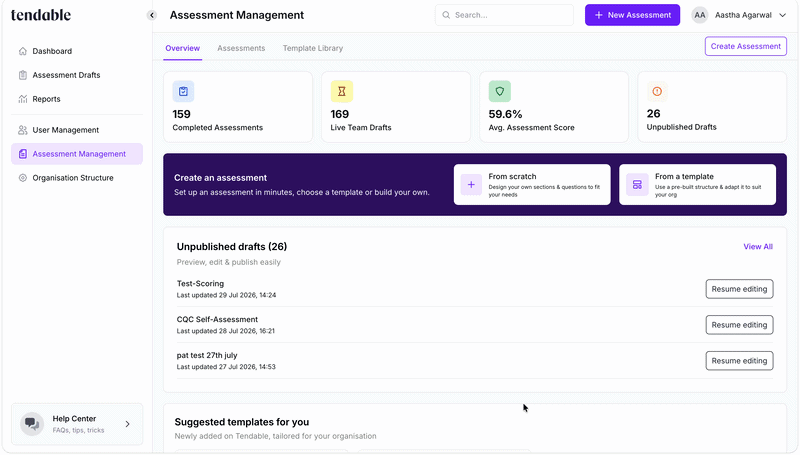Switch to the Template Library tab
This screenshot has width=800, height=455.
click(x=313, y=48)
